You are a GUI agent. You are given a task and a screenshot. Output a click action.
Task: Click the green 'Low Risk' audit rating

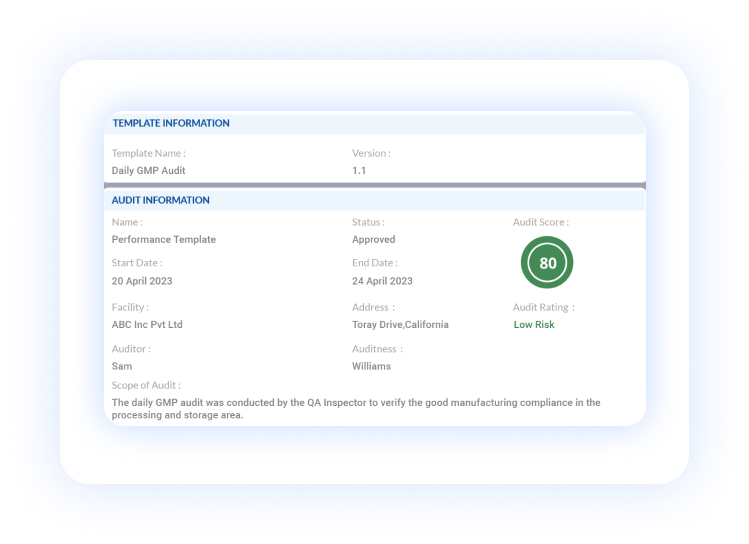[534, 324]
